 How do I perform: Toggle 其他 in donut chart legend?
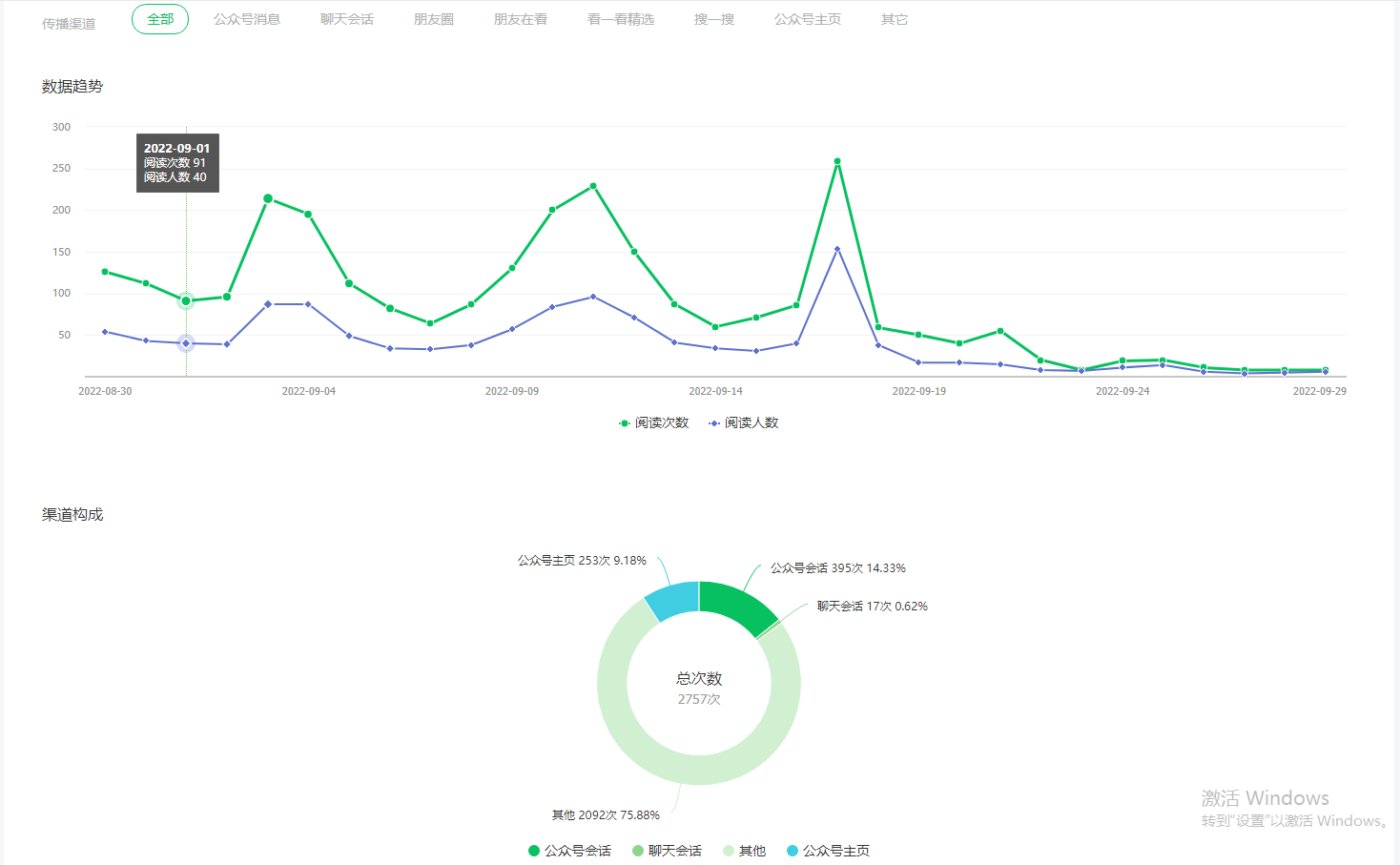(x=745, y=851)
